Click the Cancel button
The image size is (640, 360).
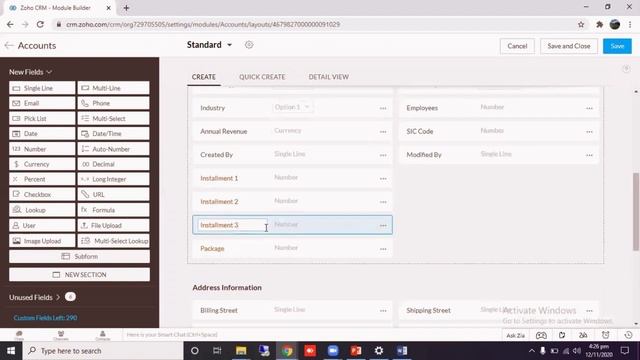(517, 46)
